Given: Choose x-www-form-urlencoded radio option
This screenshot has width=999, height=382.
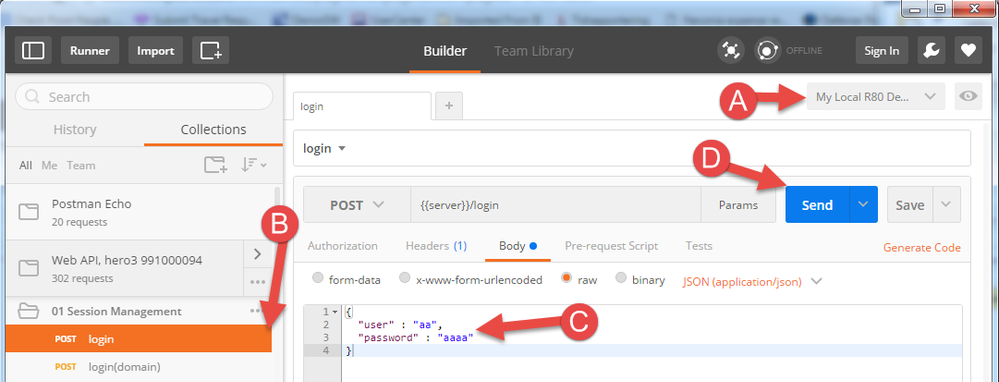Looking at the screenshot, I should click(405, 279).
